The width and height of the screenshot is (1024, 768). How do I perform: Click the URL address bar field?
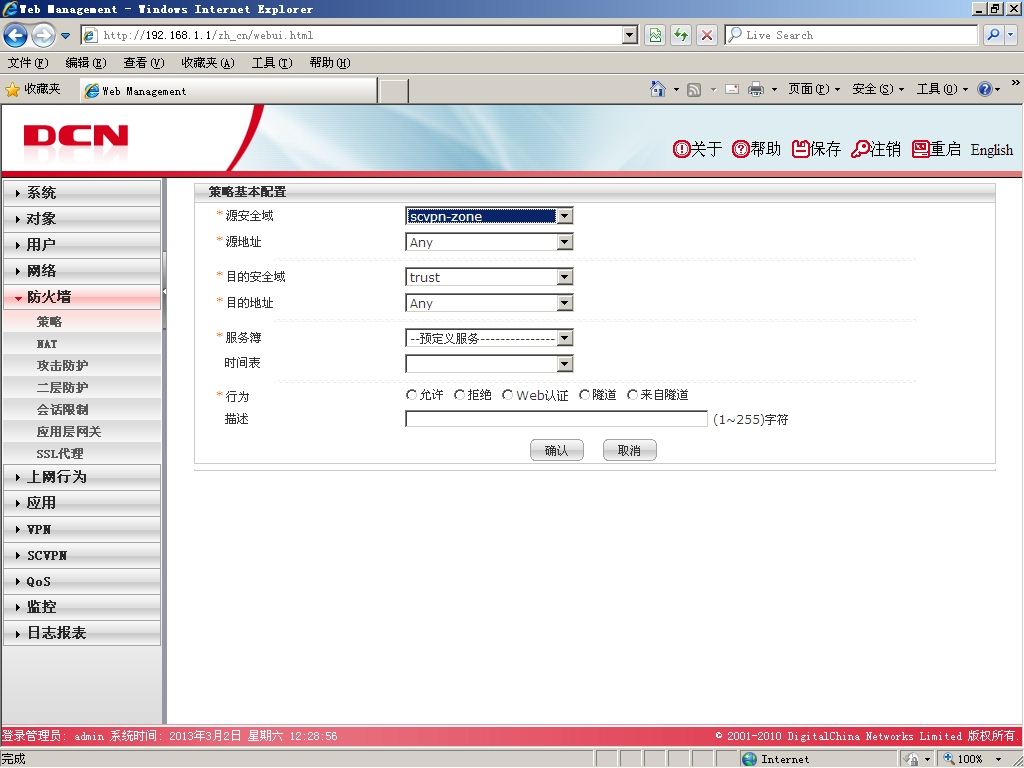point(361,35)
